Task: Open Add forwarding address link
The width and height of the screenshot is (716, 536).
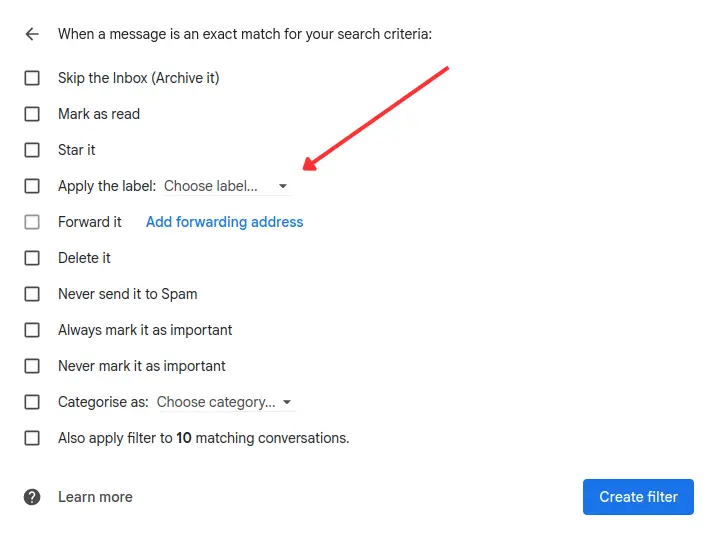Action: pyautogui.click(x=224, y=222)
